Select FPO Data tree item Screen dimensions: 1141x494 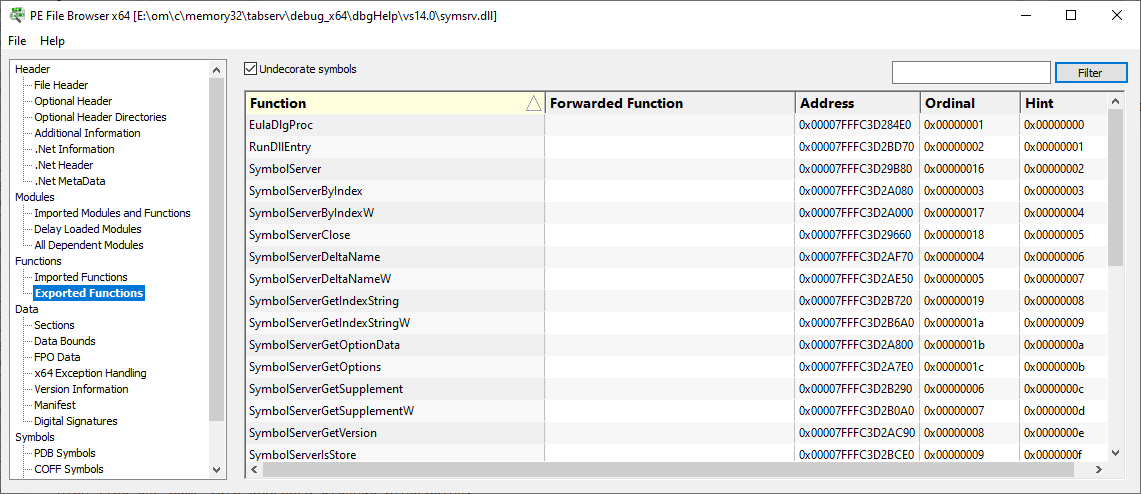[x=57, y=357]
